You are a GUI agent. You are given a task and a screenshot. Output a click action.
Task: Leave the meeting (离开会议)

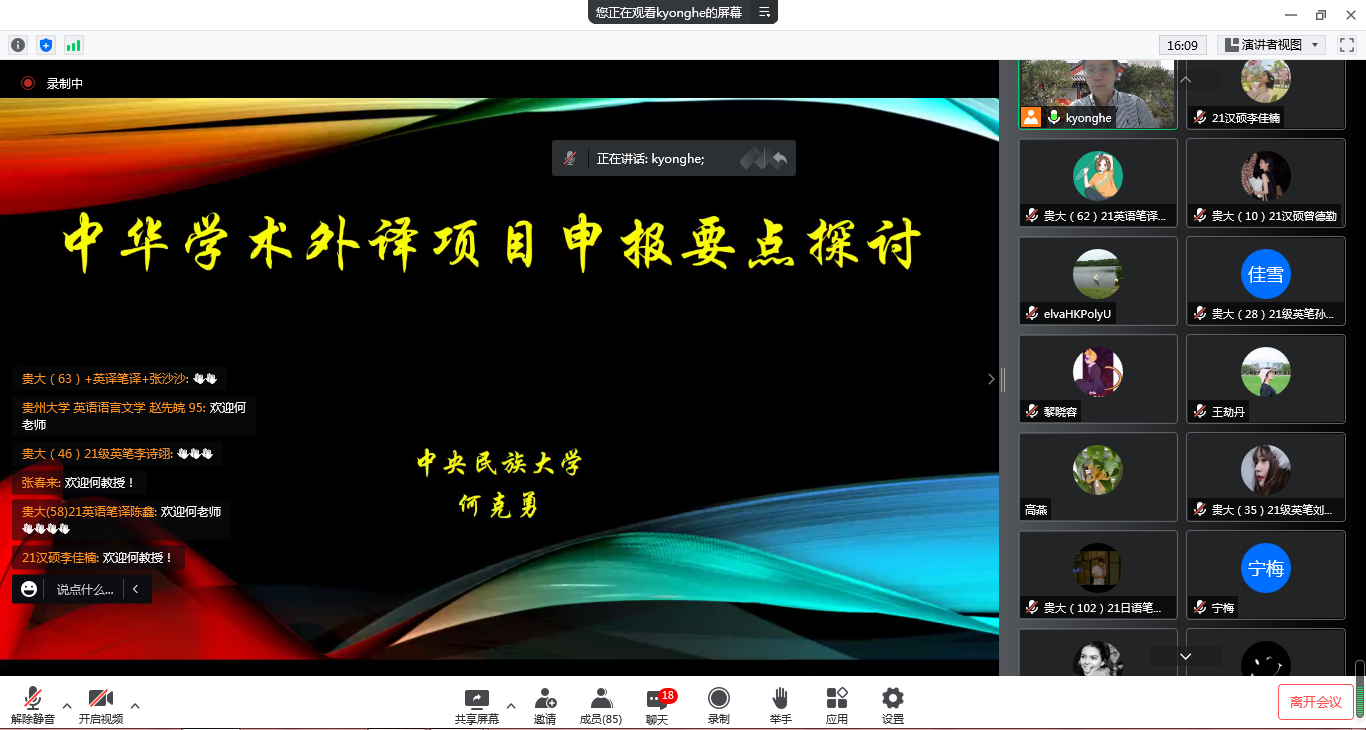[1315, 702]
